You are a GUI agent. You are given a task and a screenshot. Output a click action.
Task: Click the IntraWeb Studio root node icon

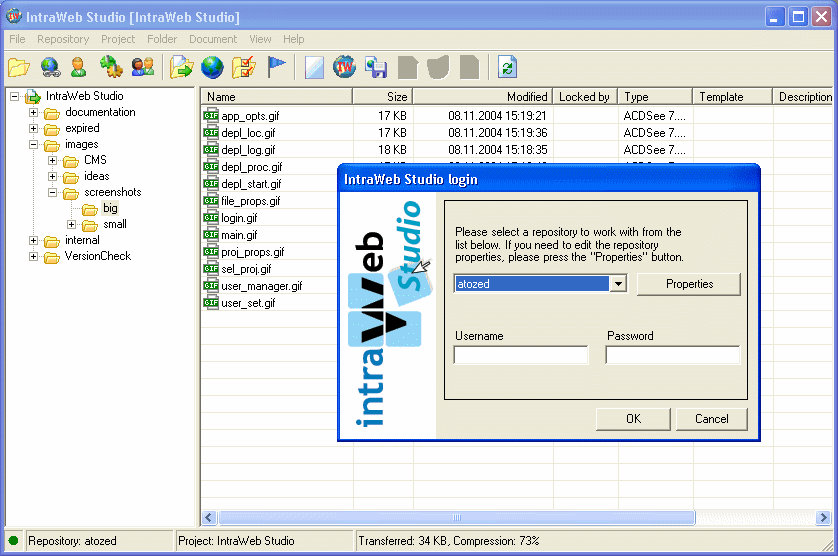pos(33,97)
